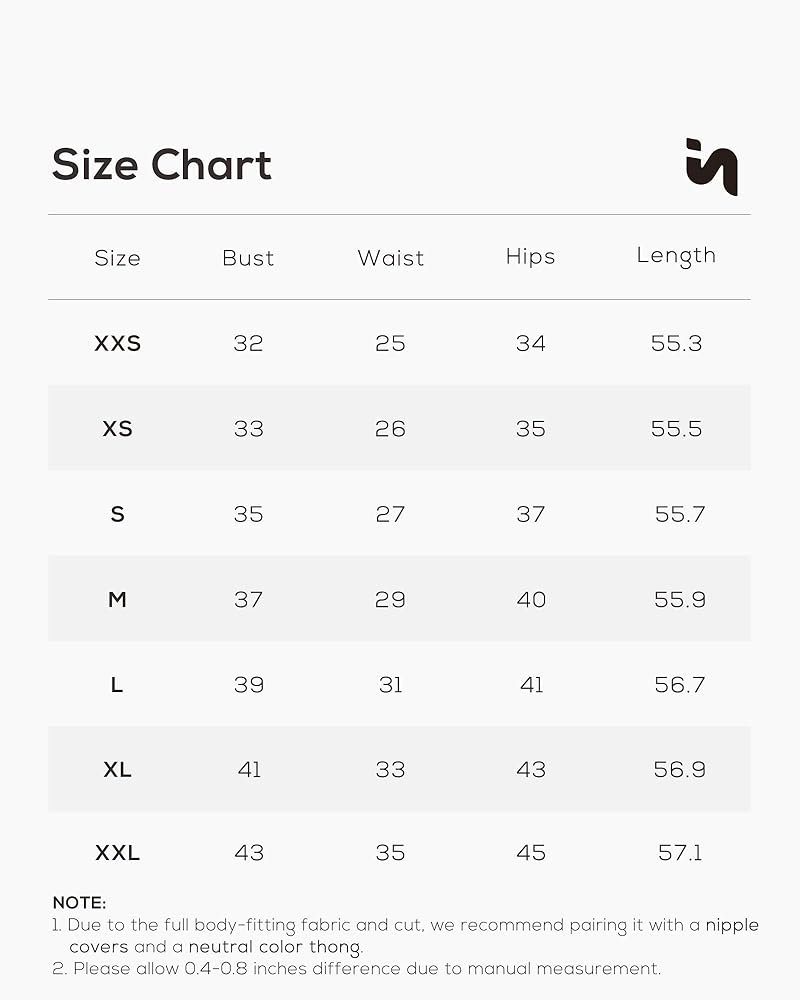Click the brand logo icon
The width and height of the screenshot is (800, 1000).
[x=711, y=167]
